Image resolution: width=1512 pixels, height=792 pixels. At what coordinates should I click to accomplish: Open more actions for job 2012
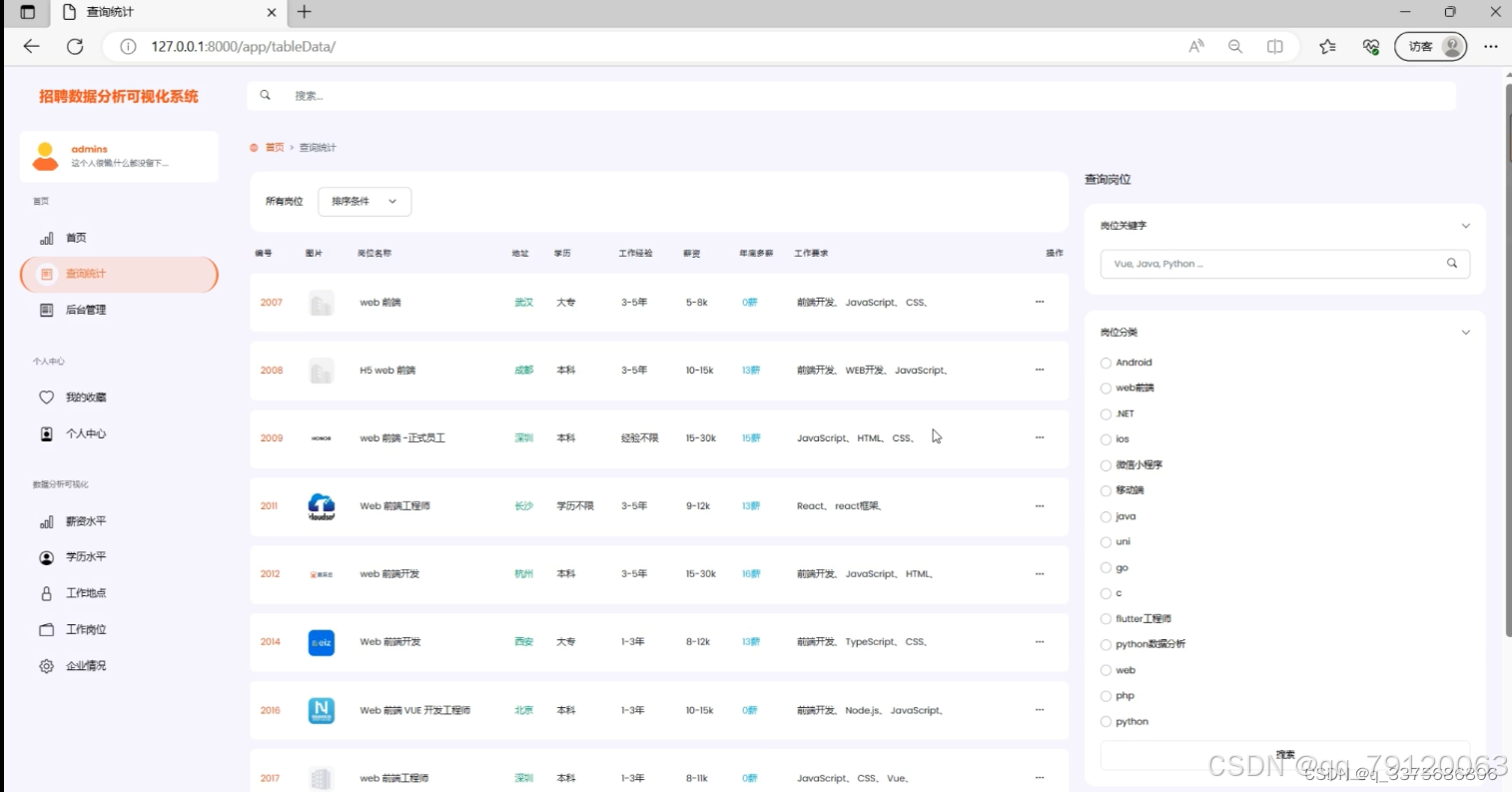point(1040,573)
